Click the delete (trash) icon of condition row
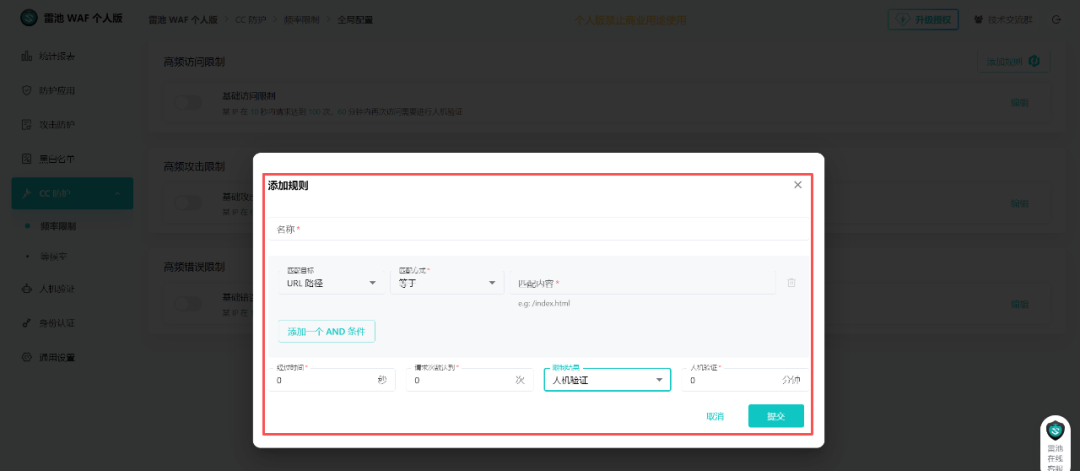Image resolution: width=1080 pixels, height=471 pixels. click(x=791, y=282)
